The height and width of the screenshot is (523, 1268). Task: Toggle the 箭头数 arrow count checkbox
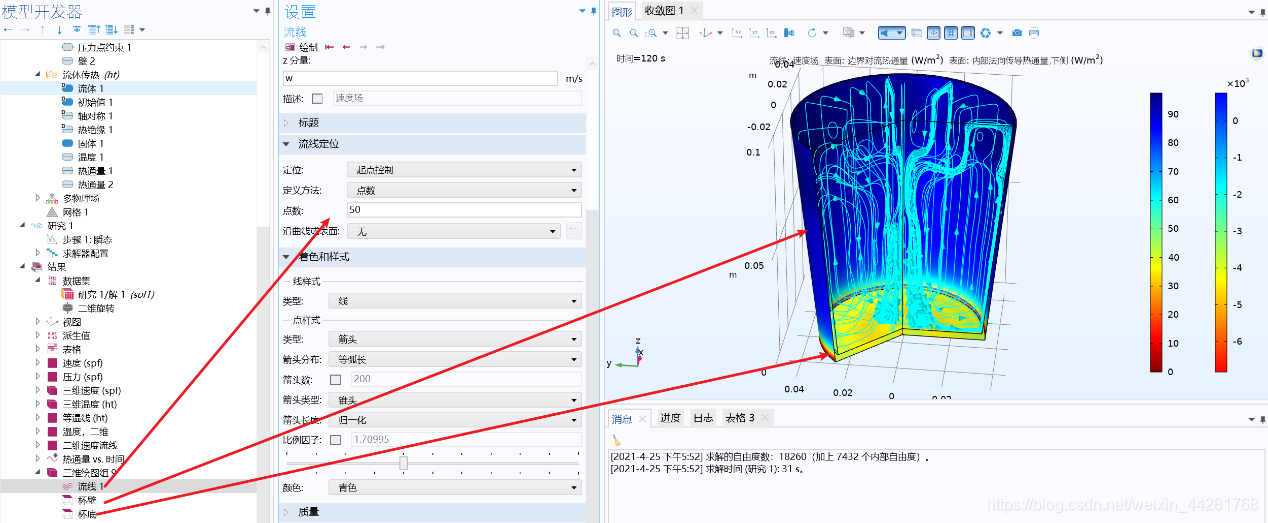point(335,379)
